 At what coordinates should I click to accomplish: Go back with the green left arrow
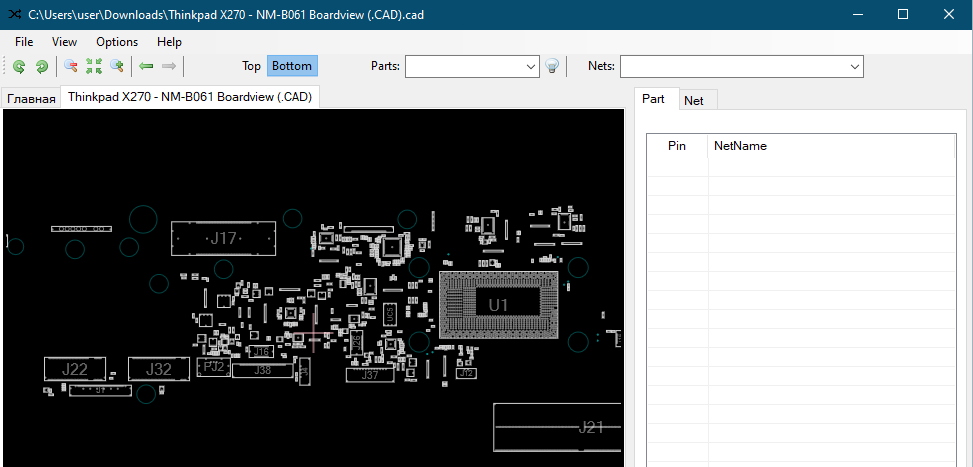(x=146, y=66)
